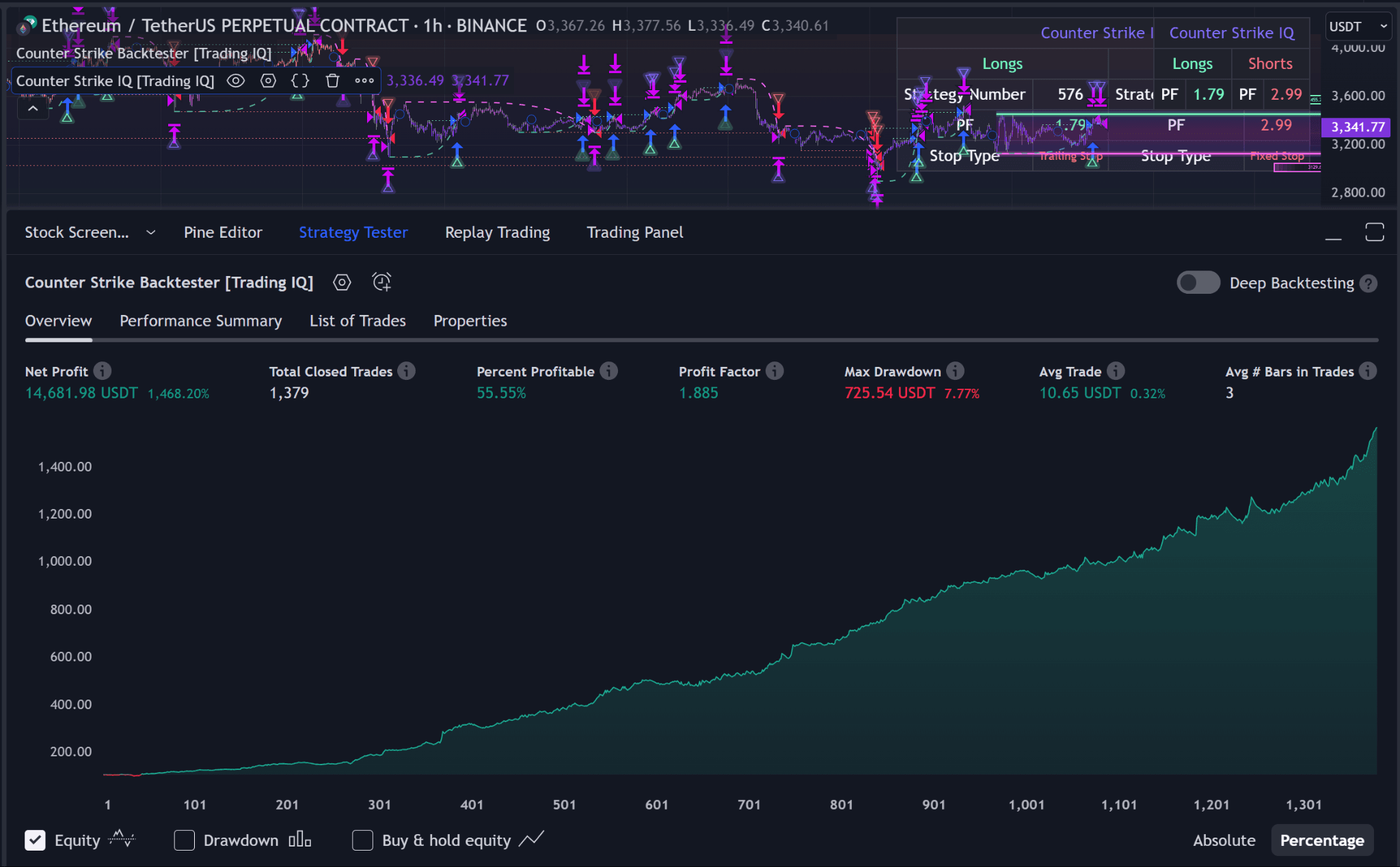Click the Shorts header in the strategy table

(x=1269, y=64)
